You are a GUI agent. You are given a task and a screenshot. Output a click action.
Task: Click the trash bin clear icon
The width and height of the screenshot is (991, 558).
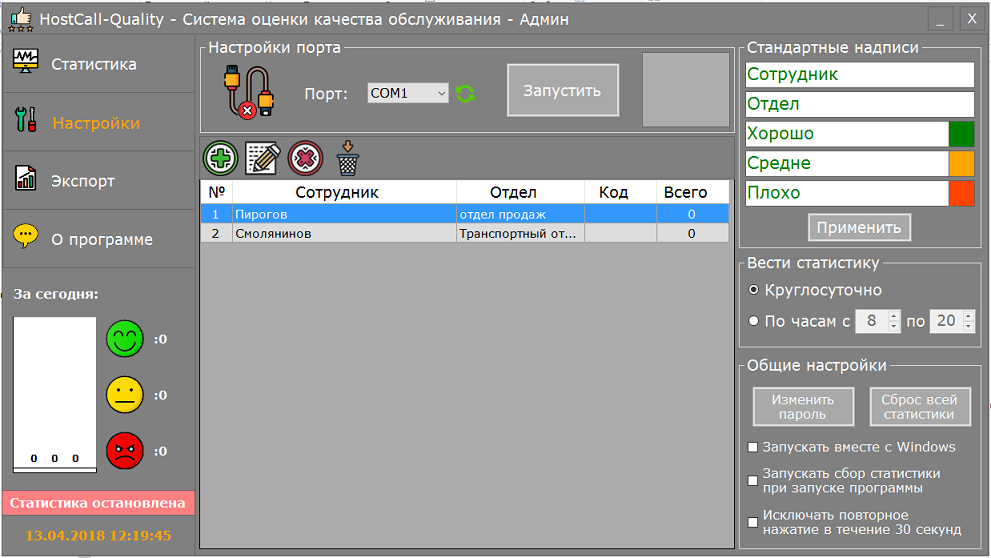(x=348, y=158)
